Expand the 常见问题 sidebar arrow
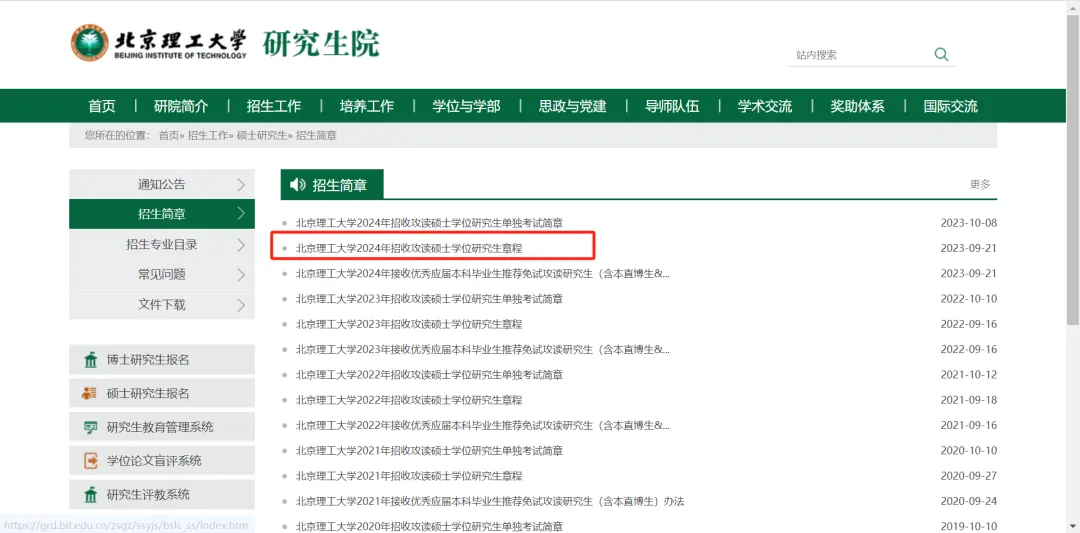This screenshot has width=1080, height=533. click(241, 275)
